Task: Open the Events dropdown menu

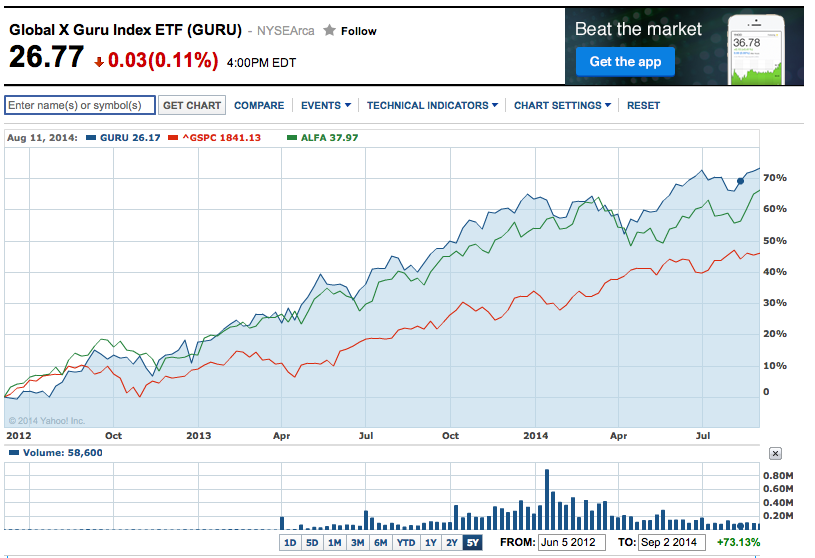Action: tap(325, 105)
